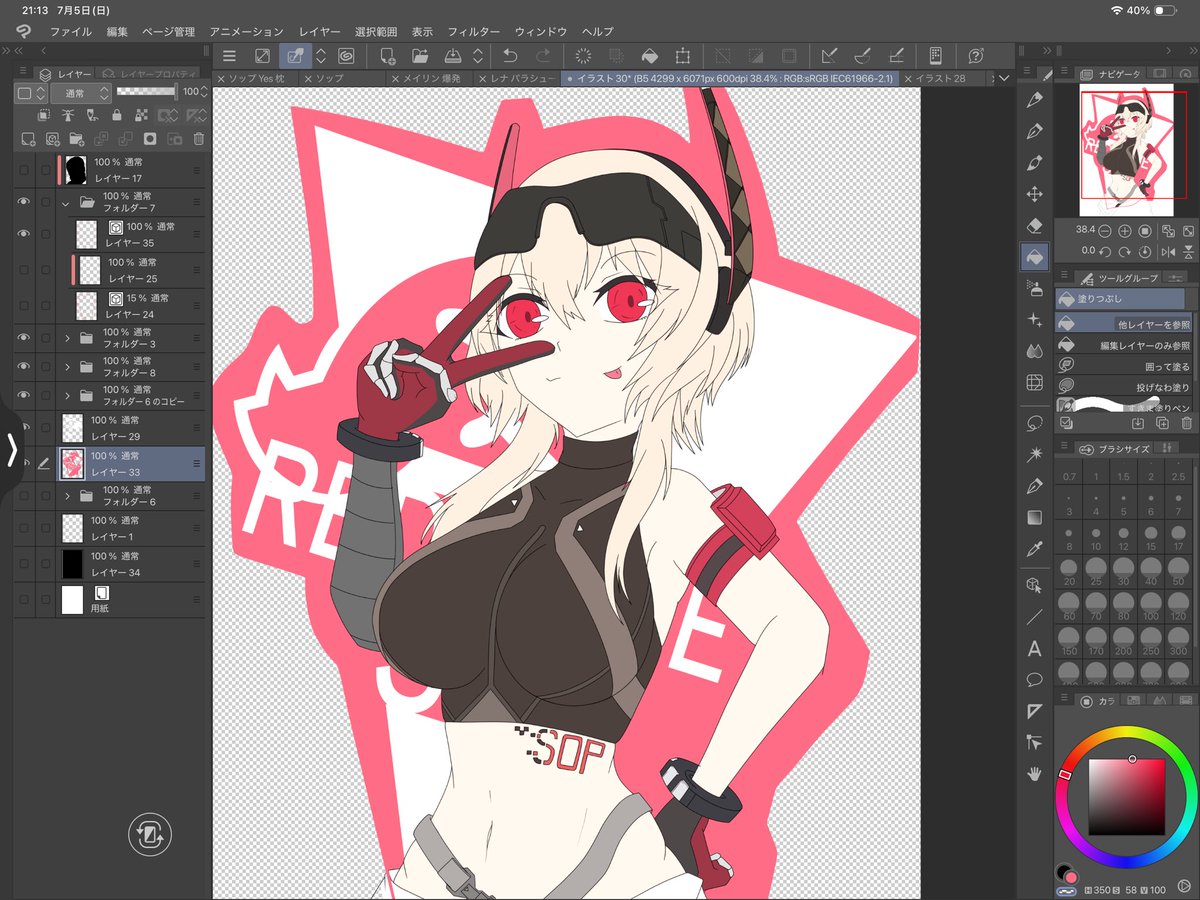Expand フォルダー 6 のコピー with its chevron
The height and width of the screenshot is (900, 1200).
tap(67, 395)
